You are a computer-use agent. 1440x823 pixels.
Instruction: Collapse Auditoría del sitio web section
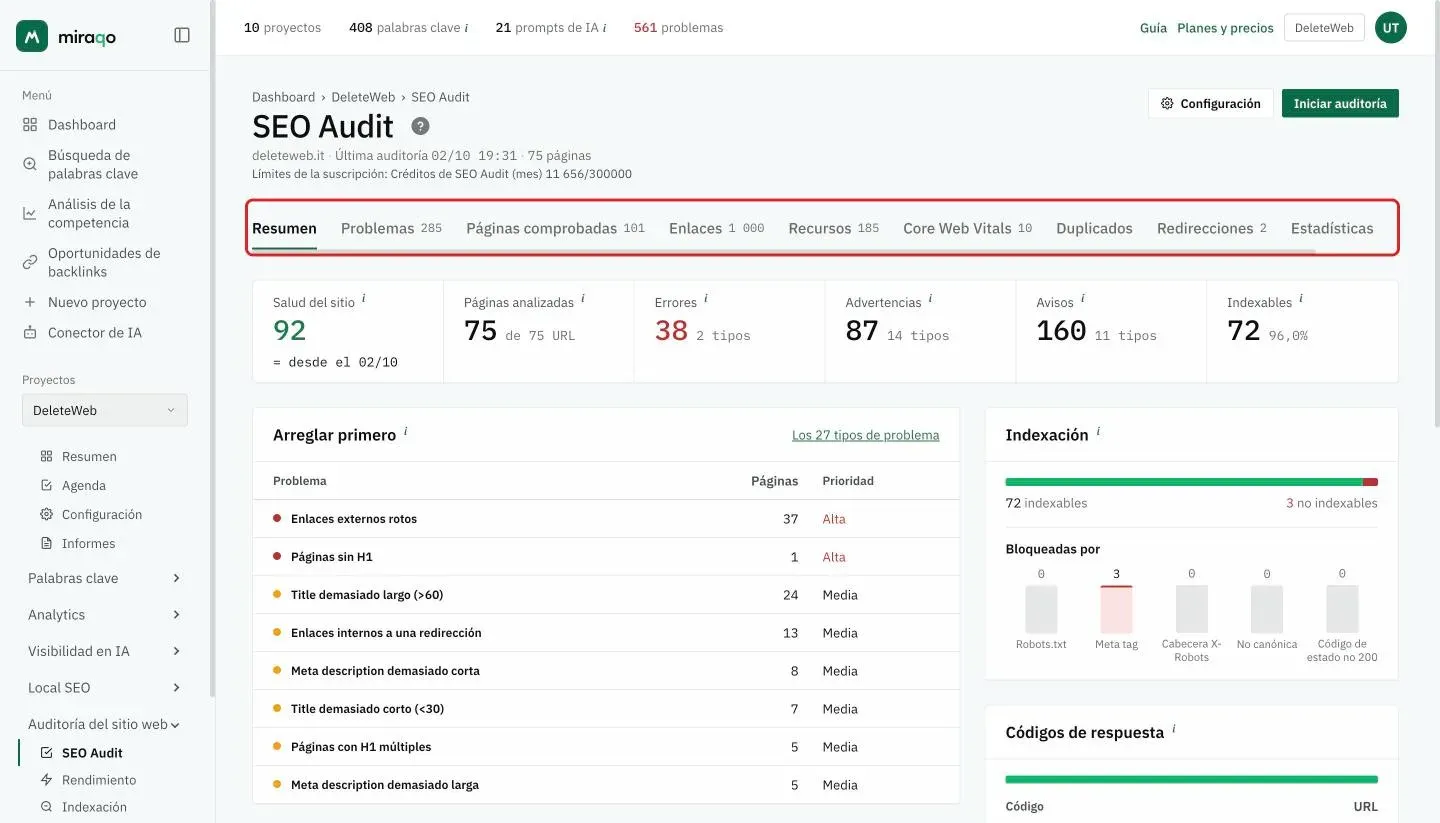pos(105,724)
